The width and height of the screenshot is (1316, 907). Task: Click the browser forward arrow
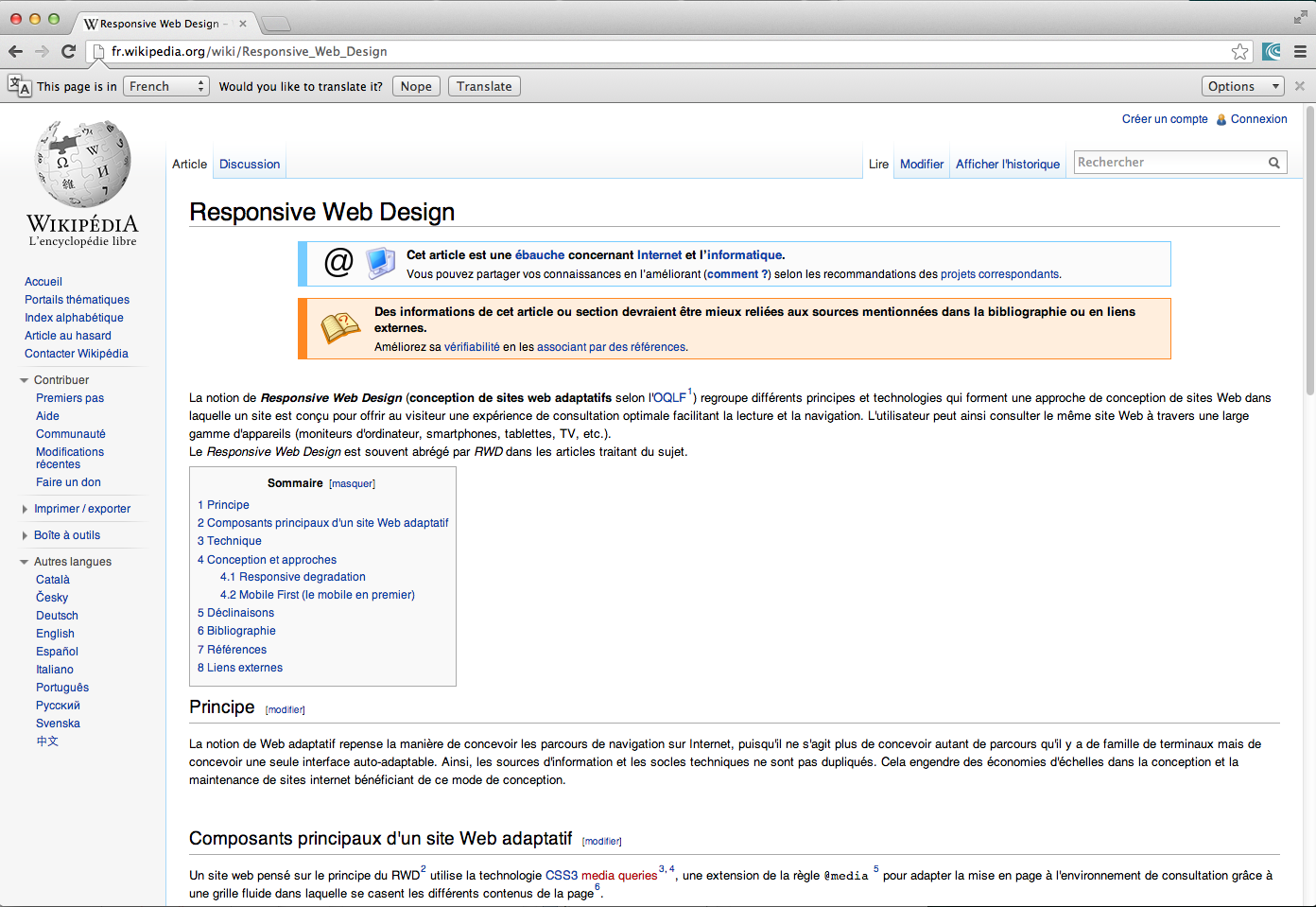42,51
